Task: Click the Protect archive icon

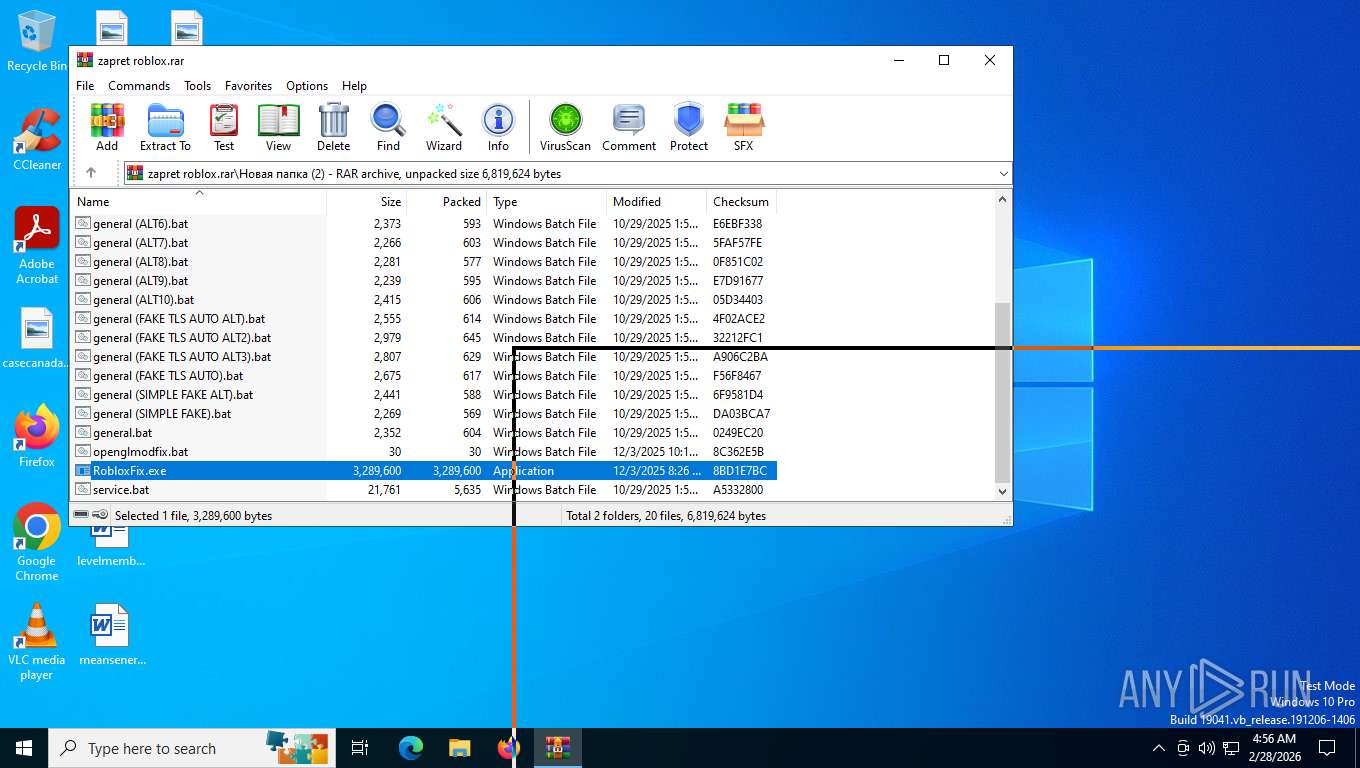Action: pyautogui.click(x=689, y=127)
